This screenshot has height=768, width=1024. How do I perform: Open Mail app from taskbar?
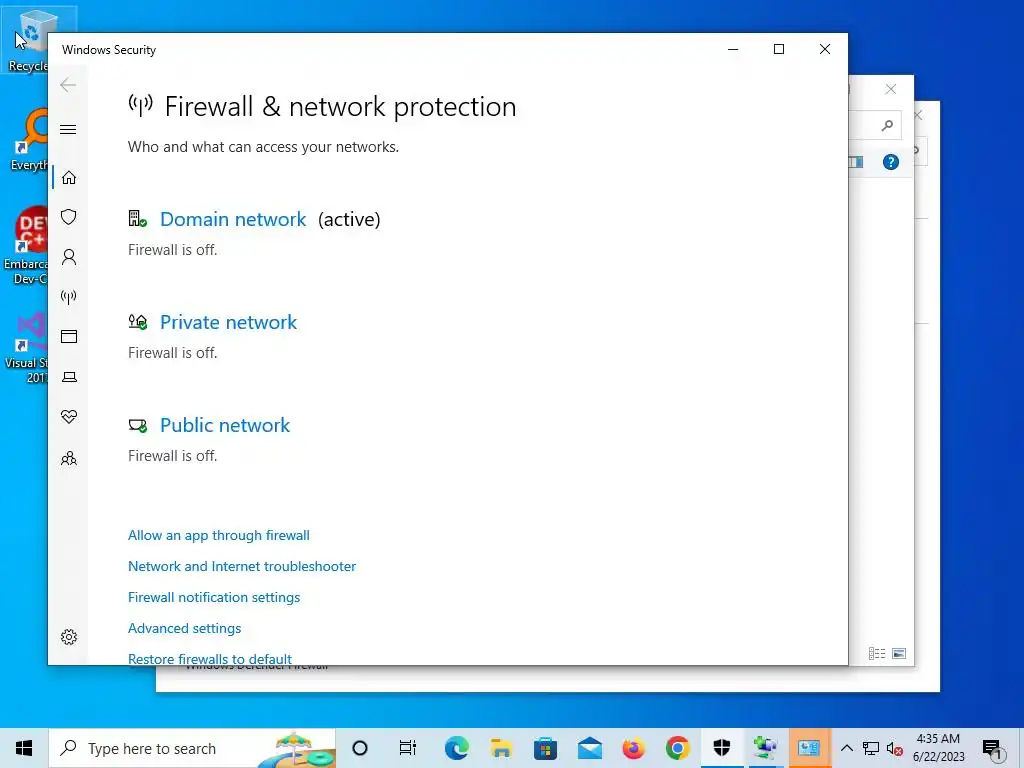pos(590,748)
